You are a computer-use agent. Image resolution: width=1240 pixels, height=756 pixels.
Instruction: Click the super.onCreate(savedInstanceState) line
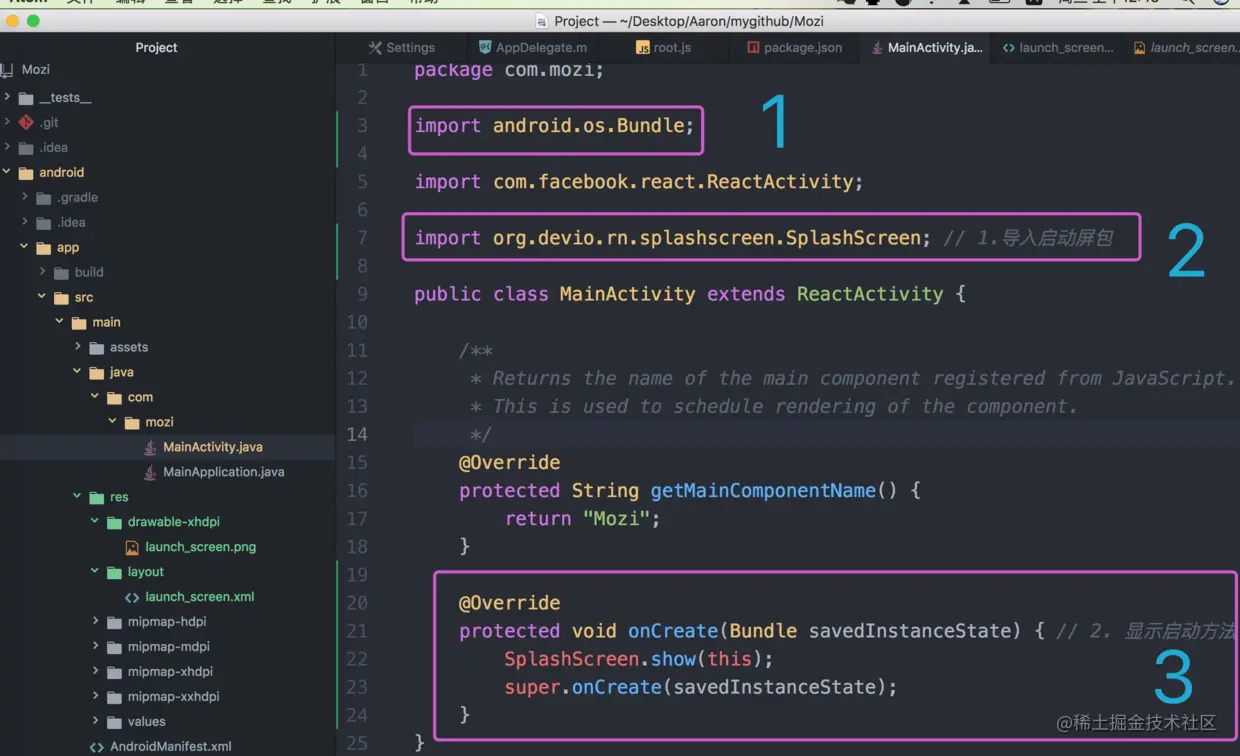701,687
